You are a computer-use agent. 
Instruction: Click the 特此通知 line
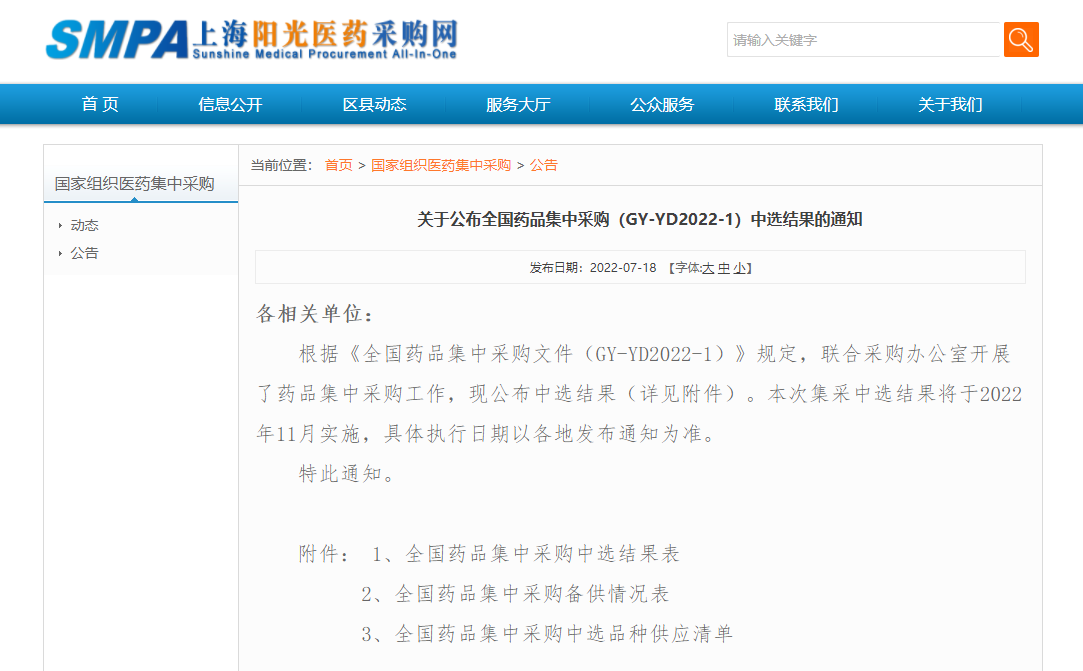(x=347, y=474)
